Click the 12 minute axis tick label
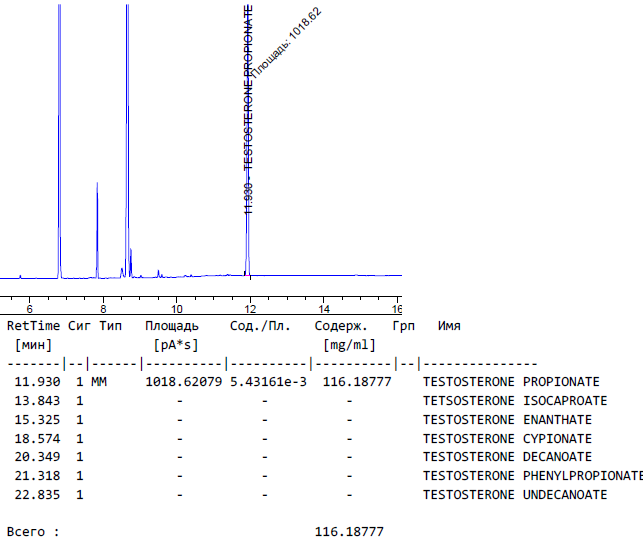Image resolution: width=643 pixels, height=540 pixels. (x=250, y=306)
